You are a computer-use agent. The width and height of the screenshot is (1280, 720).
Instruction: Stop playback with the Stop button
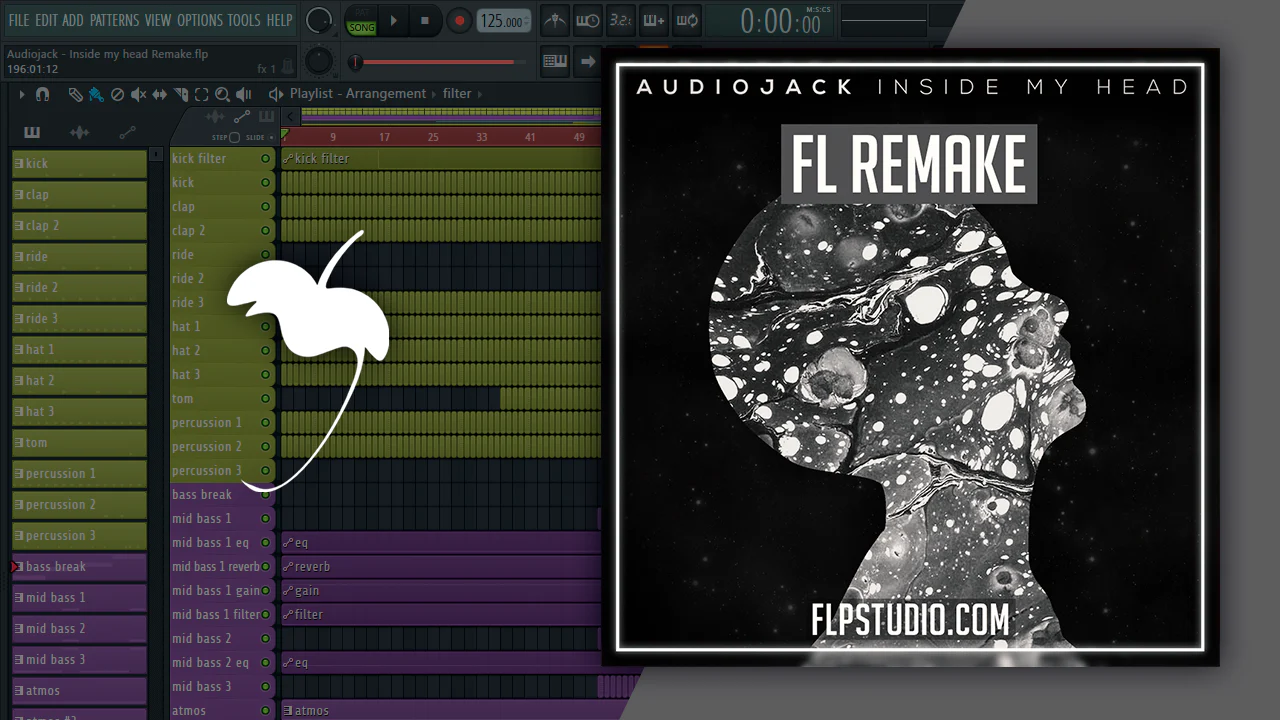tap(425, 20)
